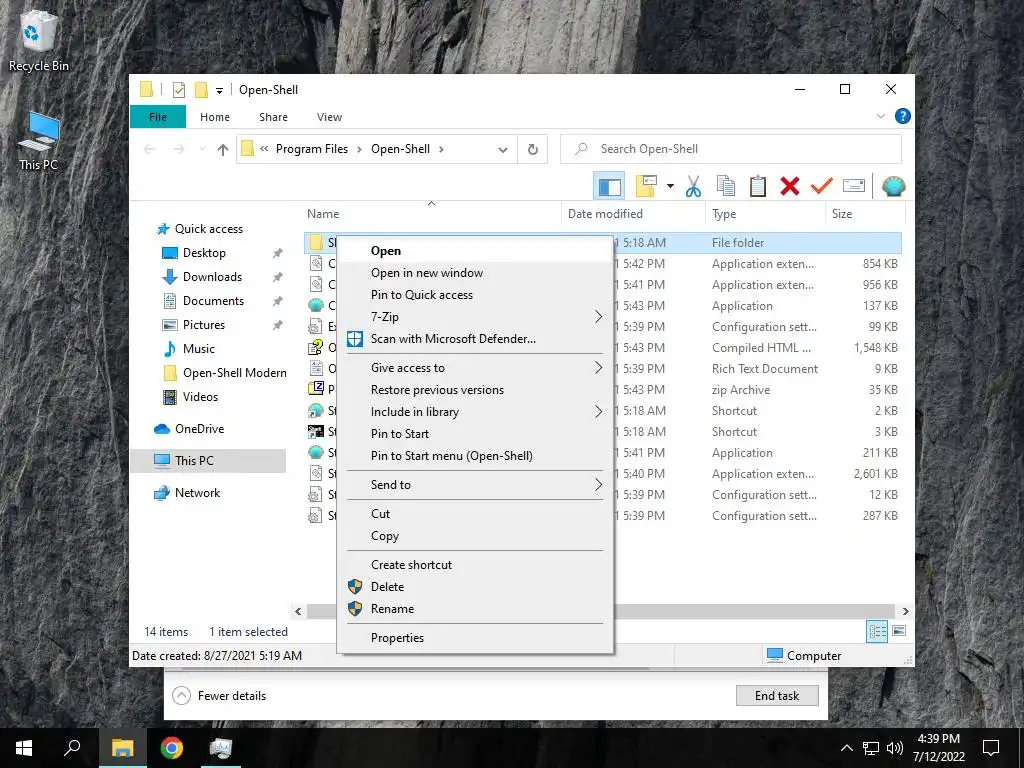Open the recent locations dropdown chevron
The width and height of the screenshot is (1024, 768).
click(202, 150)
